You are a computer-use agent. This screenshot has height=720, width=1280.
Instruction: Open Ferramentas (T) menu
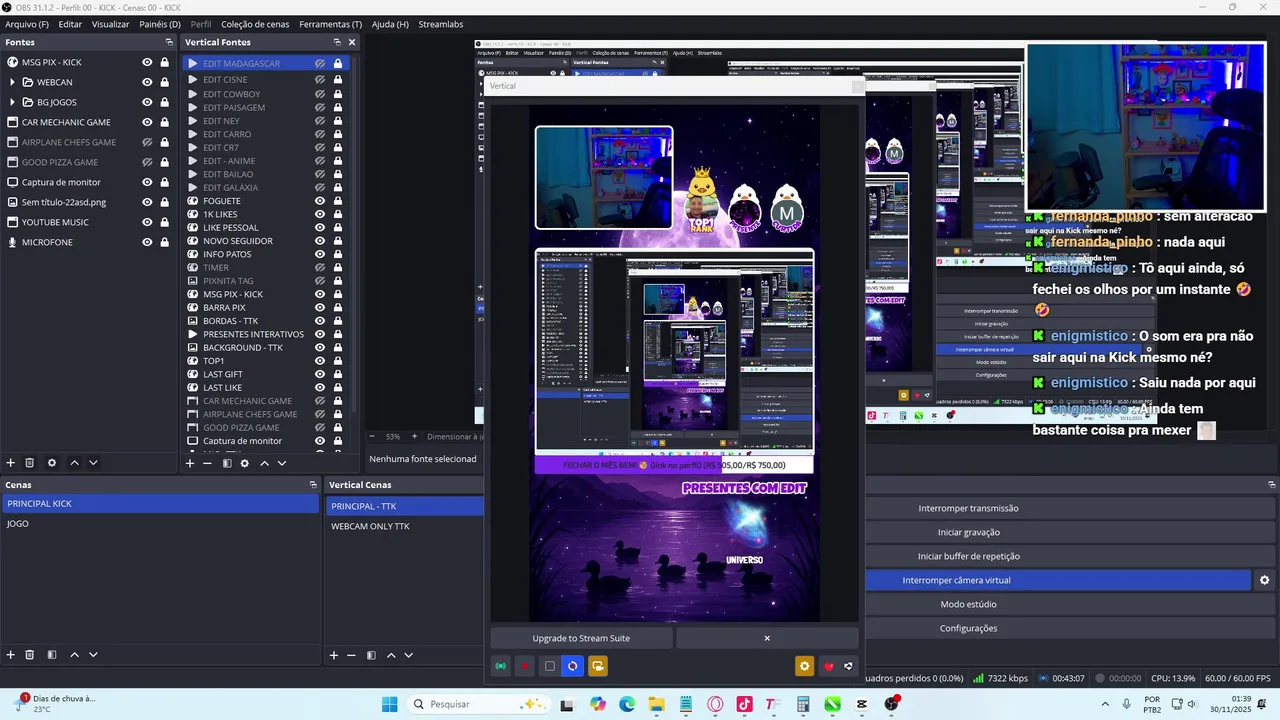click(x=331, y=24)
